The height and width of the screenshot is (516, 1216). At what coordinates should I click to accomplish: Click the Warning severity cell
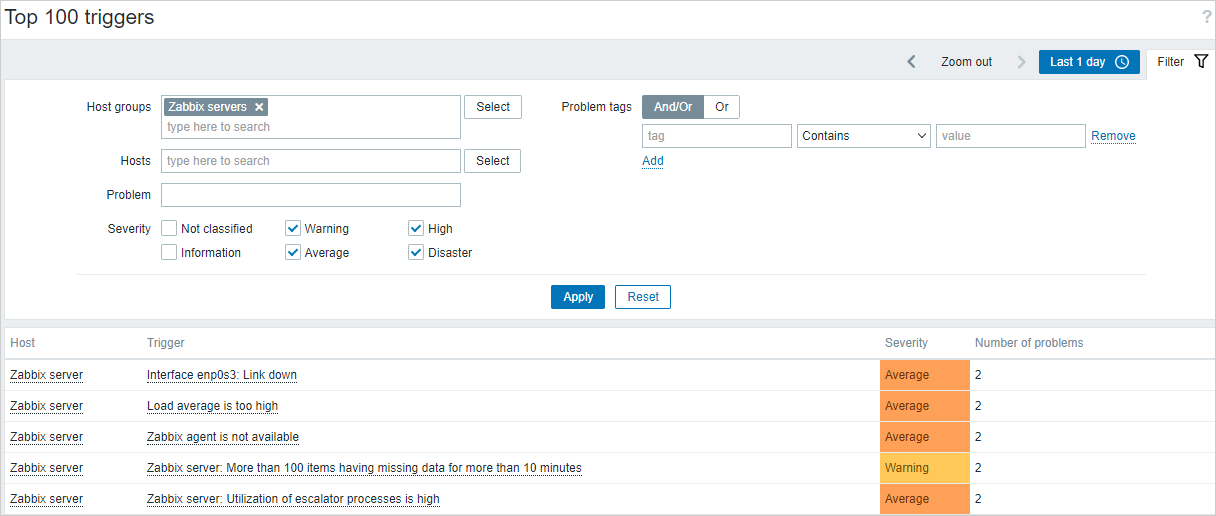[x=925, y=468]
